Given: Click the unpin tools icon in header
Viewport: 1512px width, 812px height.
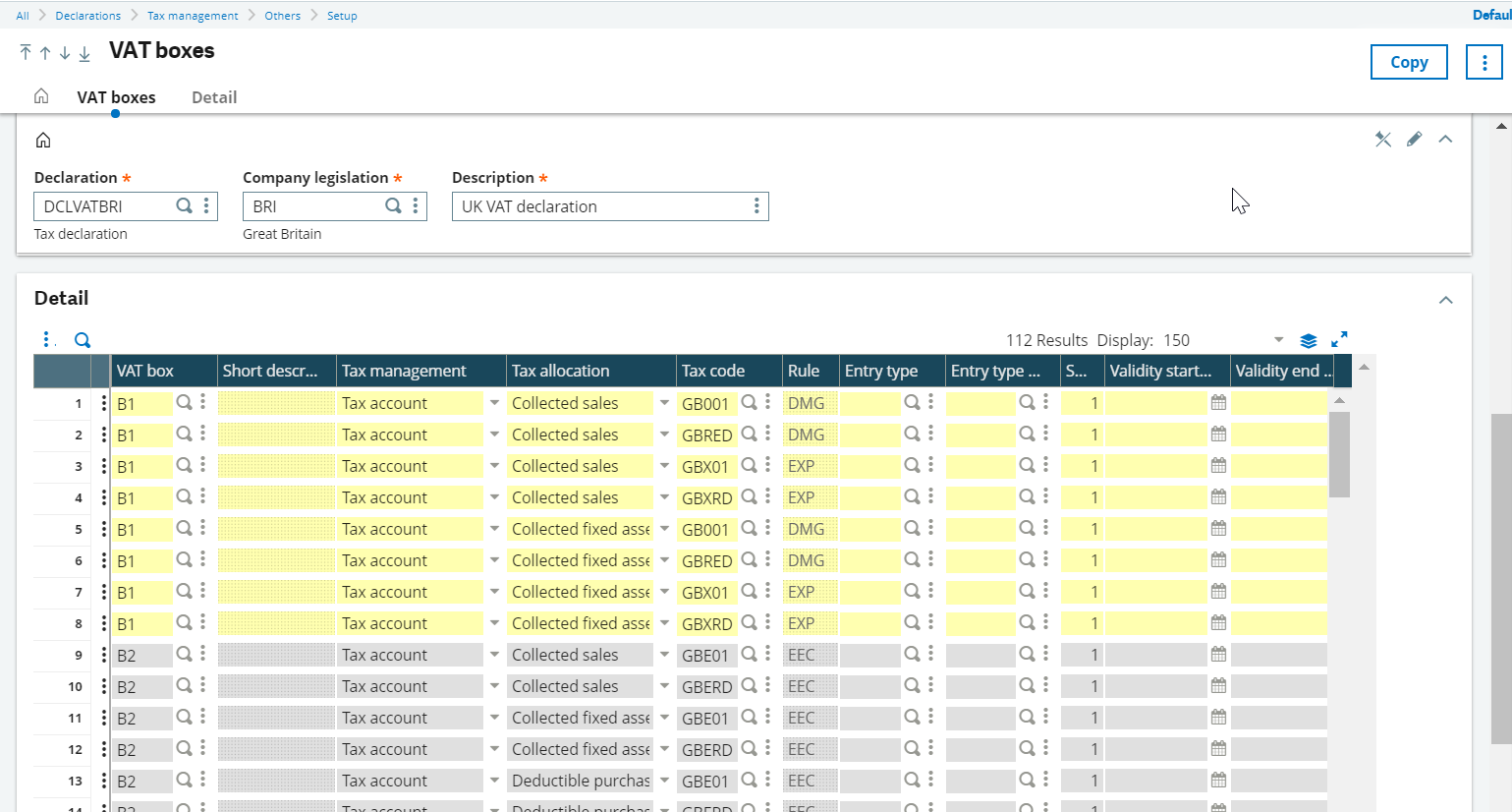Looking at the screenshot, I should click(x=1382, y=140).
